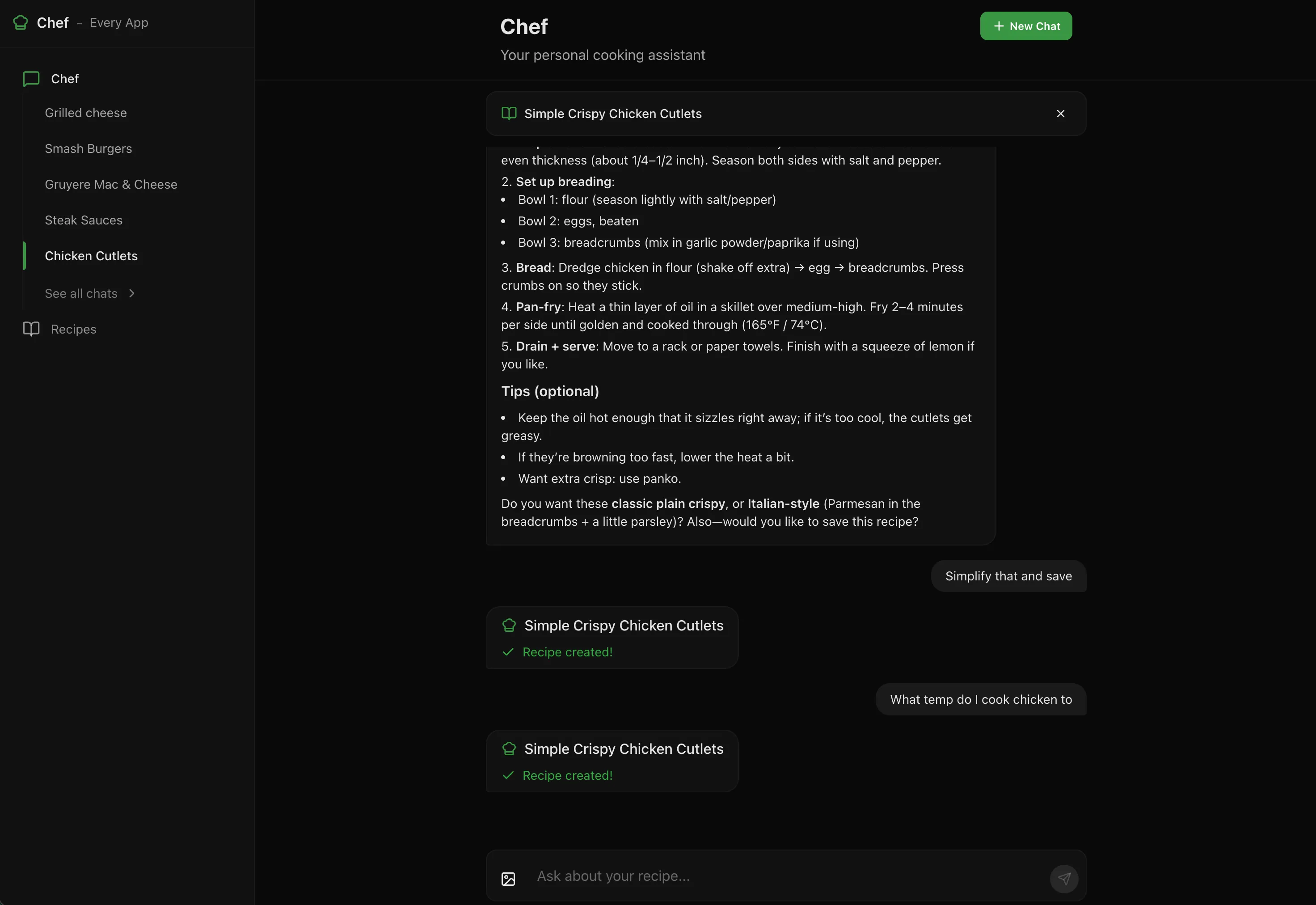Start a New Chat
This screenshot has height=905, width=1316.
click(x=1026, y=25)
